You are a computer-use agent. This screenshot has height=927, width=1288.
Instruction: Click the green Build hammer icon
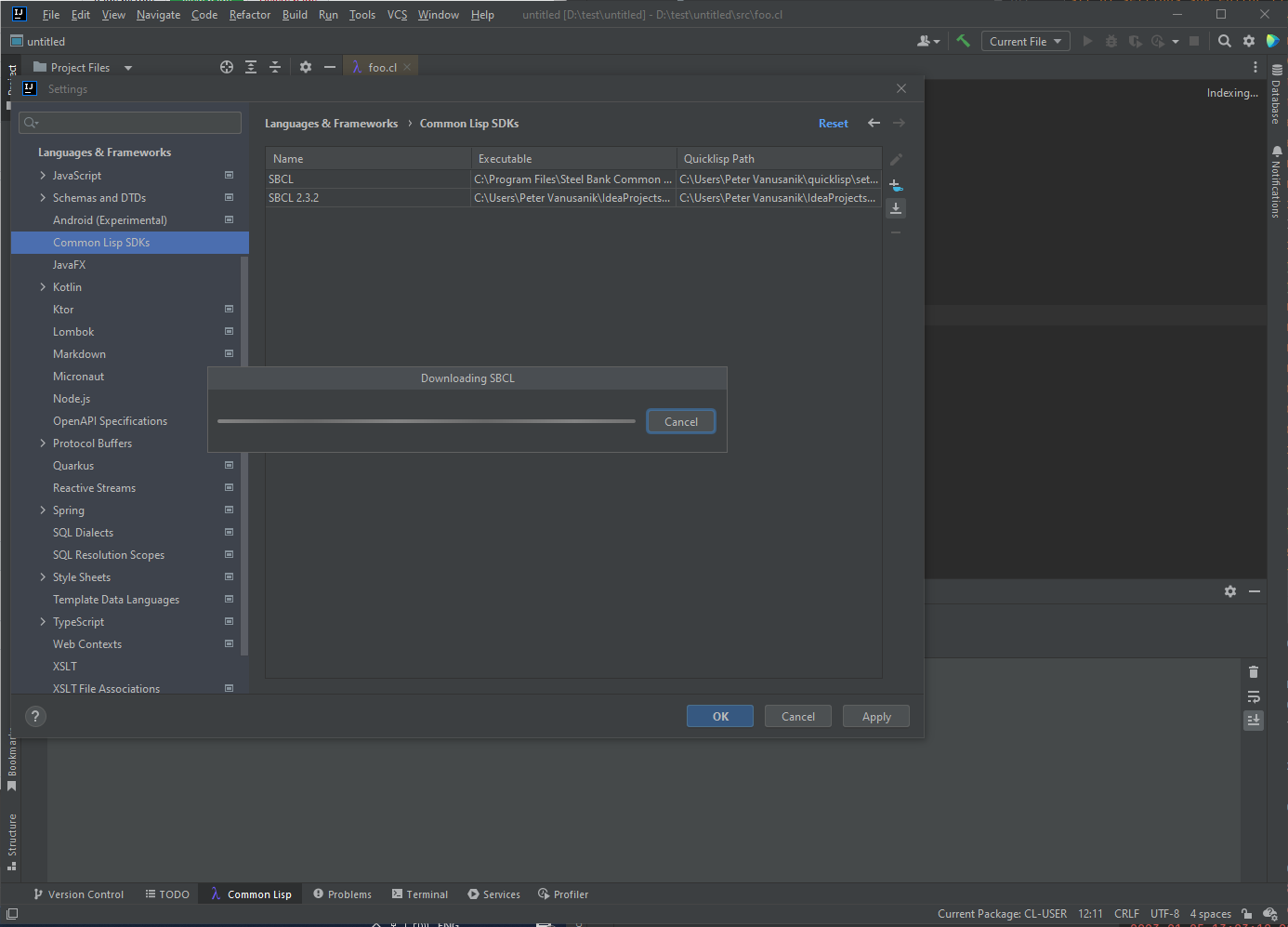tap(963, 41)
